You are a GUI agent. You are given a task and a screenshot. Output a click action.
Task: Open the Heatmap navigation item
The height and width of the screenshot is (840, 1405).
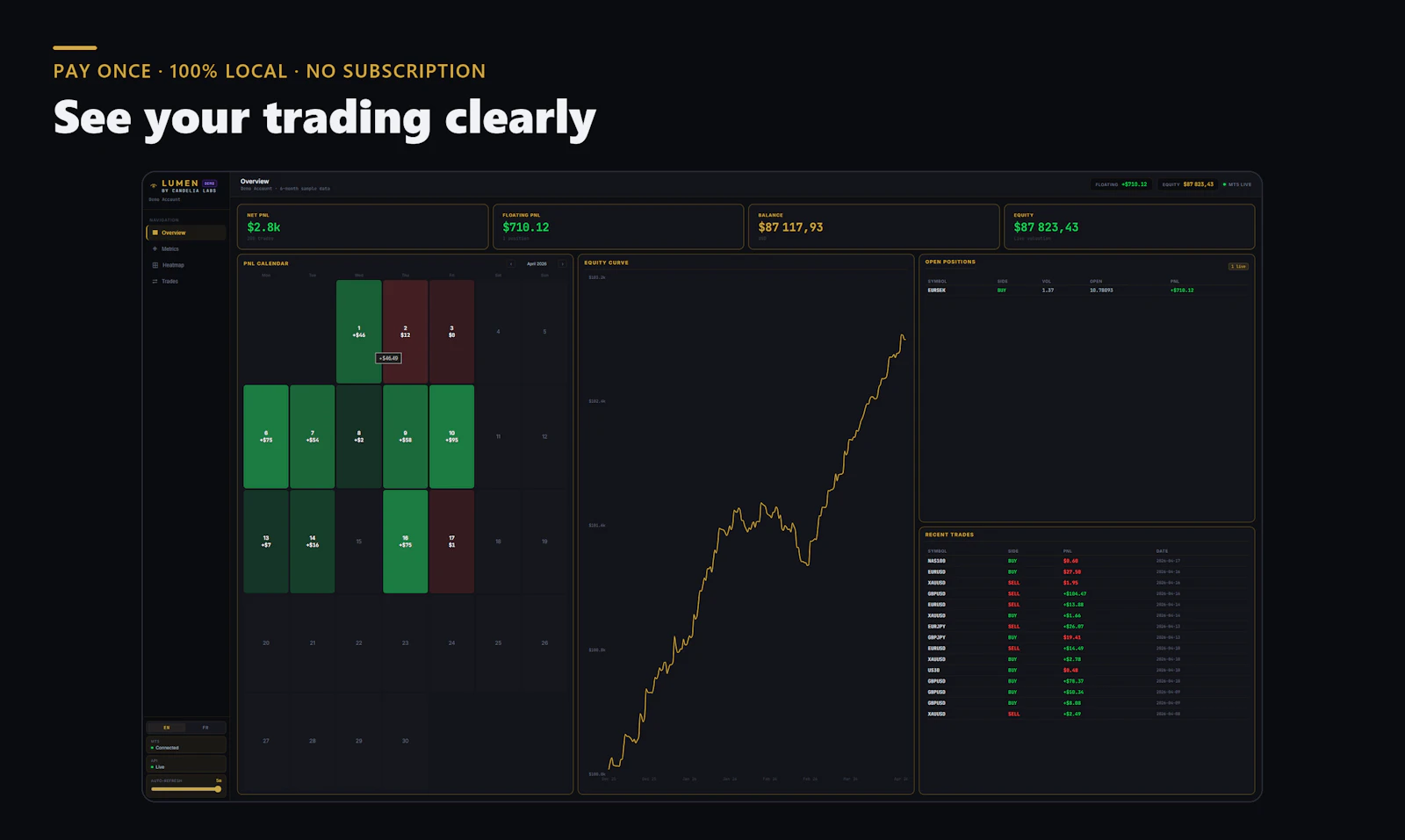coord(186,265)
